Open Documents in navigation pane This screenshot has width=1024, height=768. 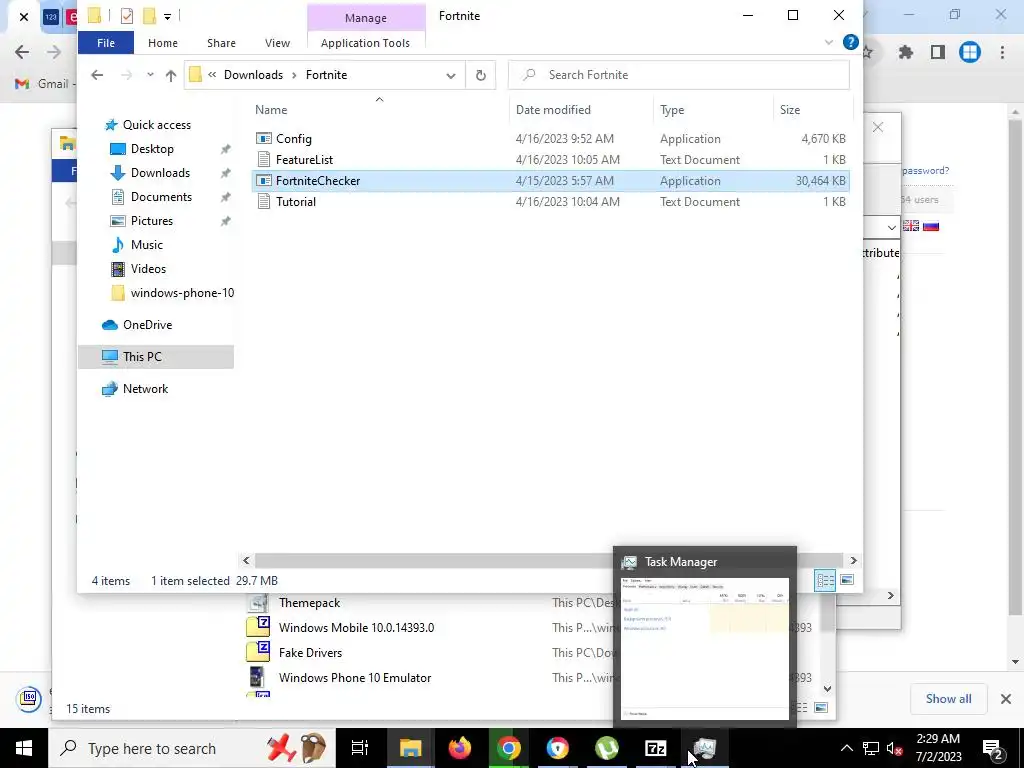click(x=161, y=197)
